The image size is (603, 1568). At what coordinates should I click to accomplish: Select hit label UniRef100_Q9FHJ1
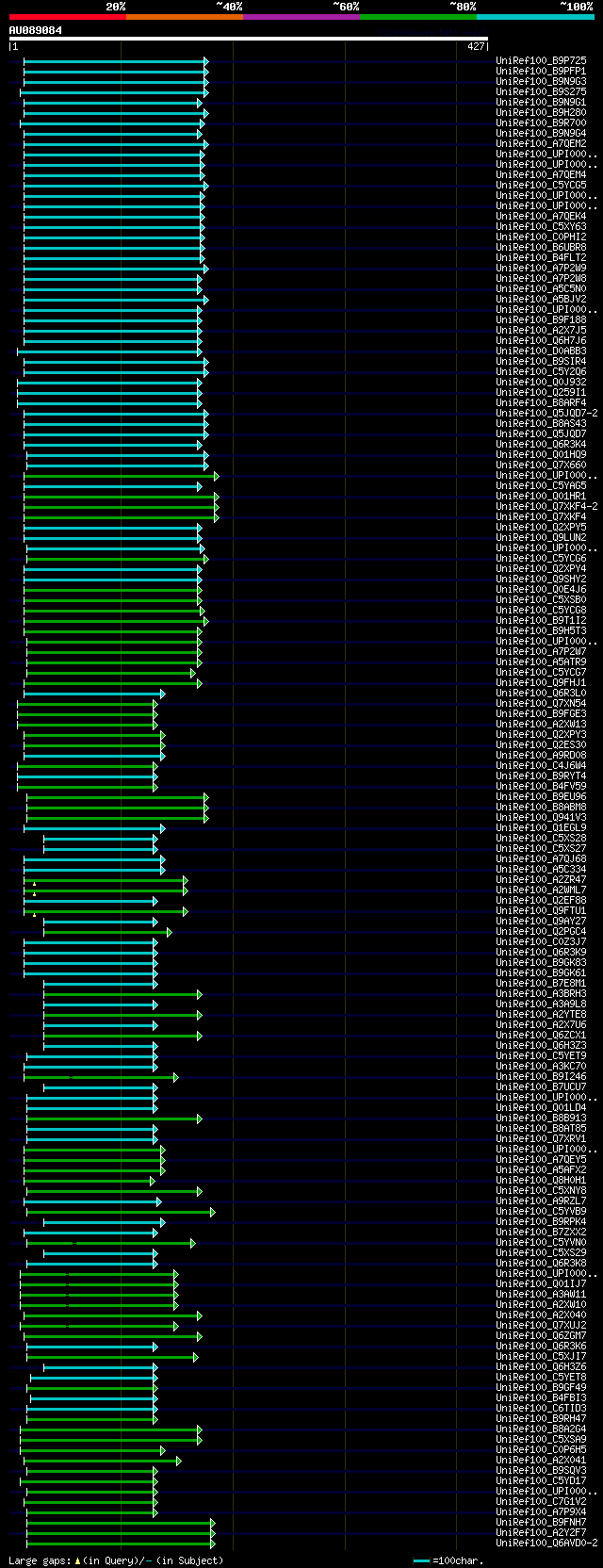pos(541,682)
